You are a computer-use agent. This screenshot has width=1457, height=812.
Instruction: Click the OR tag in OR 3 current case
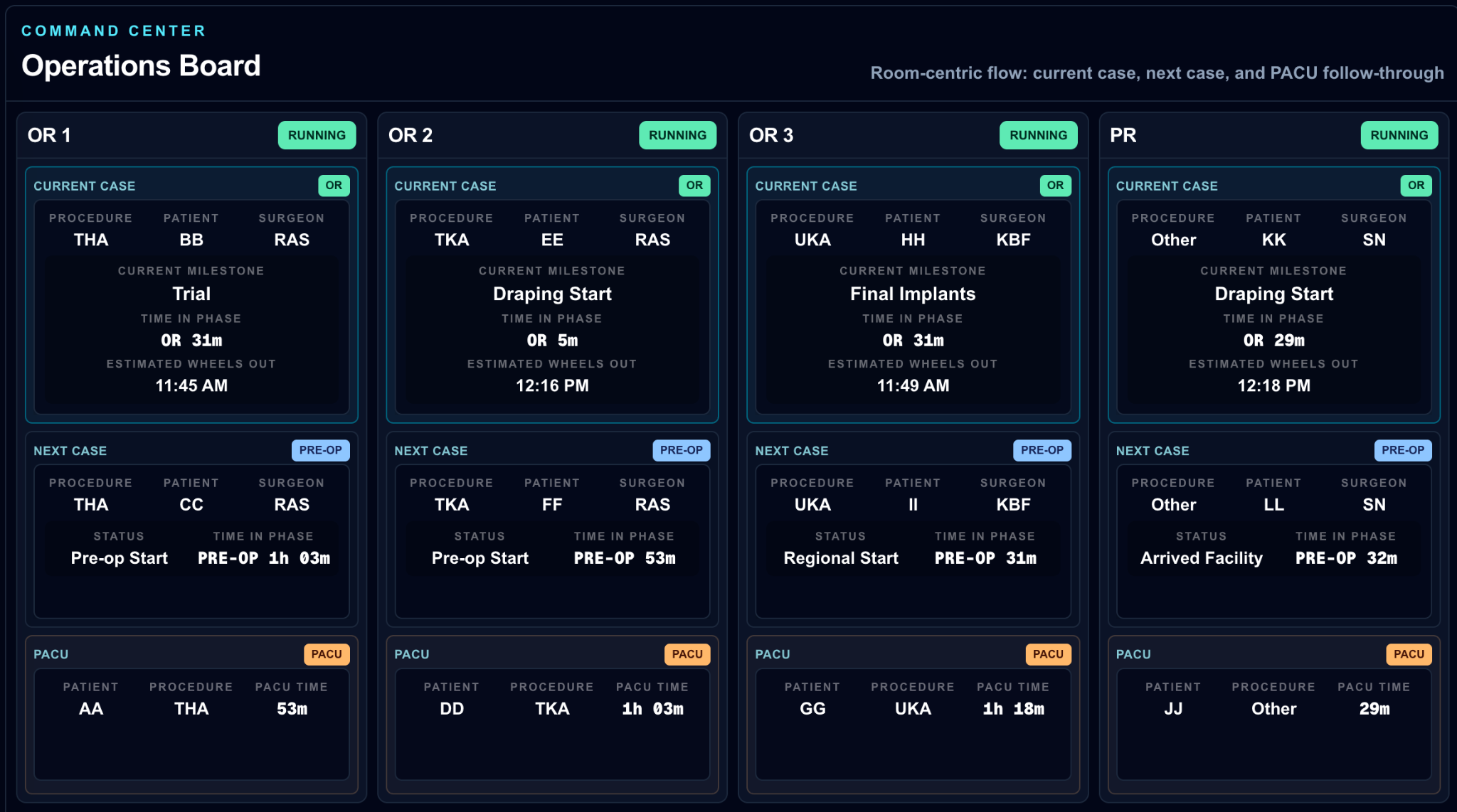coord(1055,186)
